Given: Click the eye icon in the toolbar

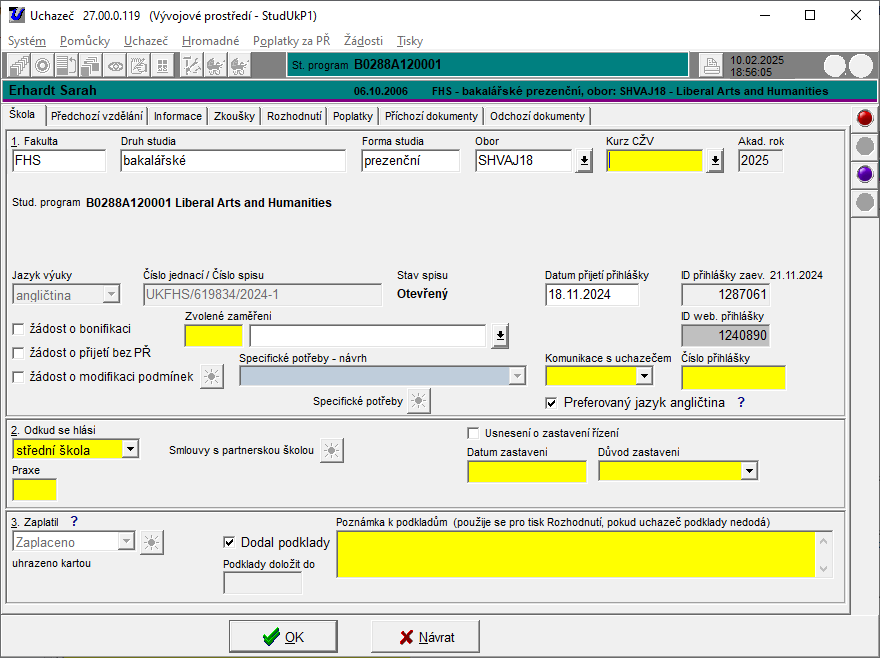Looking at the screenshot, I should pos(116,66).
